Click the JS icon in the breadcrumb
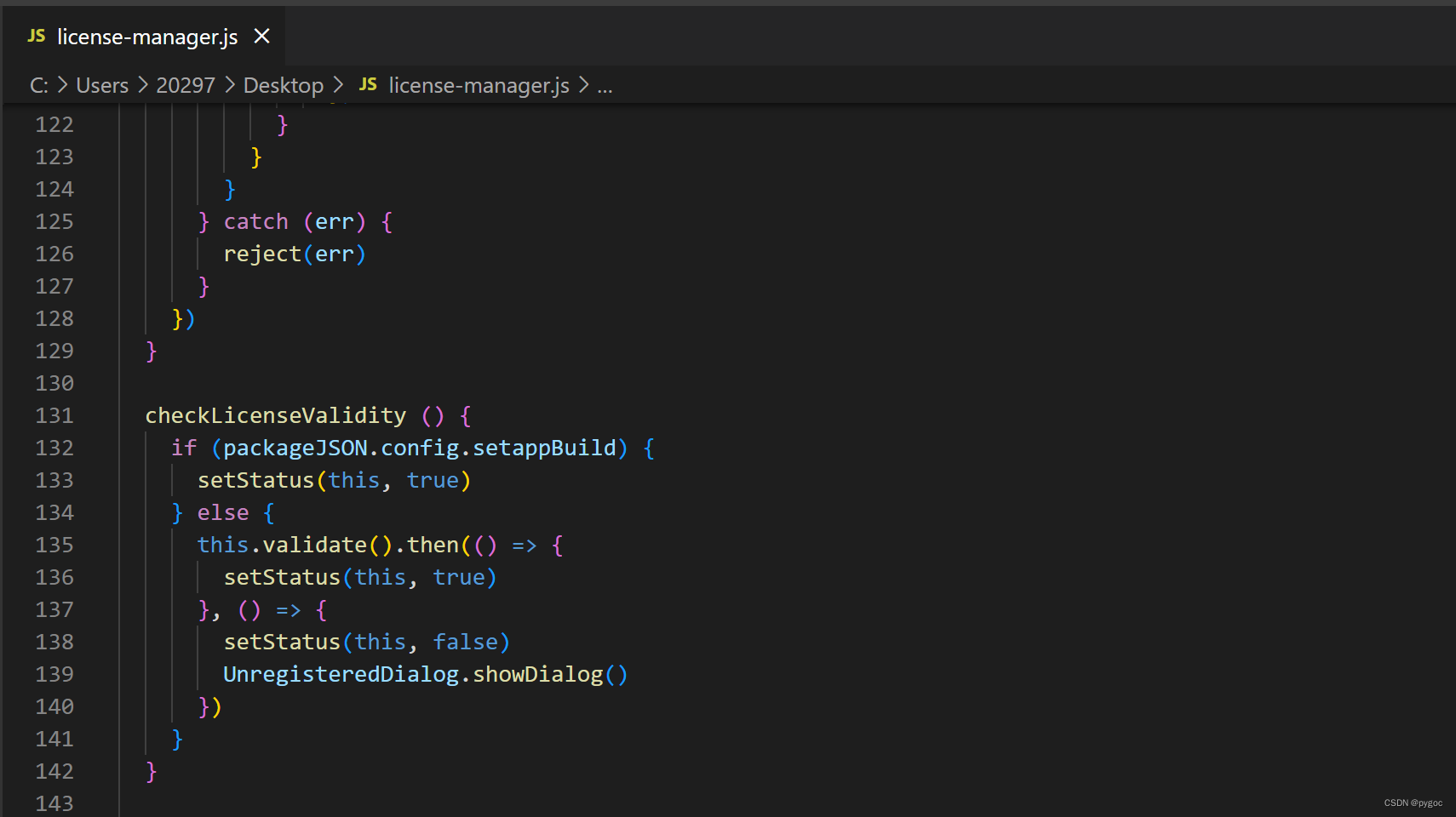The height and width of the screenshot is (817, 1456). [368, 84]
